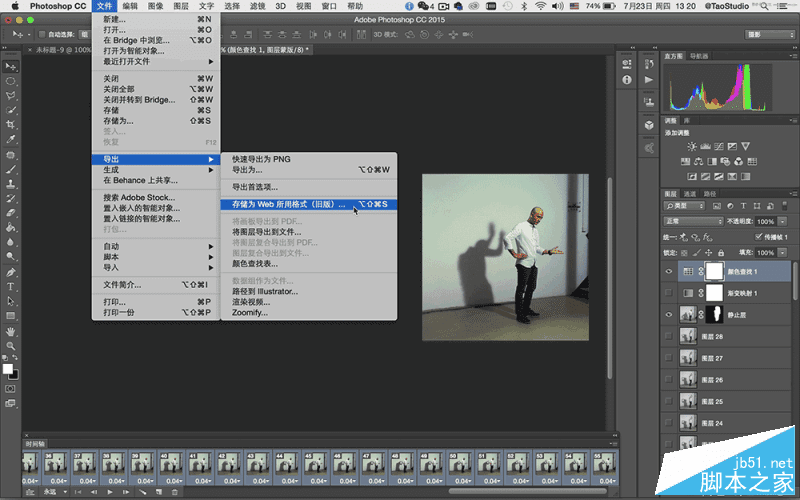Select the 图层 26 layer
Image resolution: width=800 pixels, height=500 pixels.
pyautogui.click(x=714, y=380)
